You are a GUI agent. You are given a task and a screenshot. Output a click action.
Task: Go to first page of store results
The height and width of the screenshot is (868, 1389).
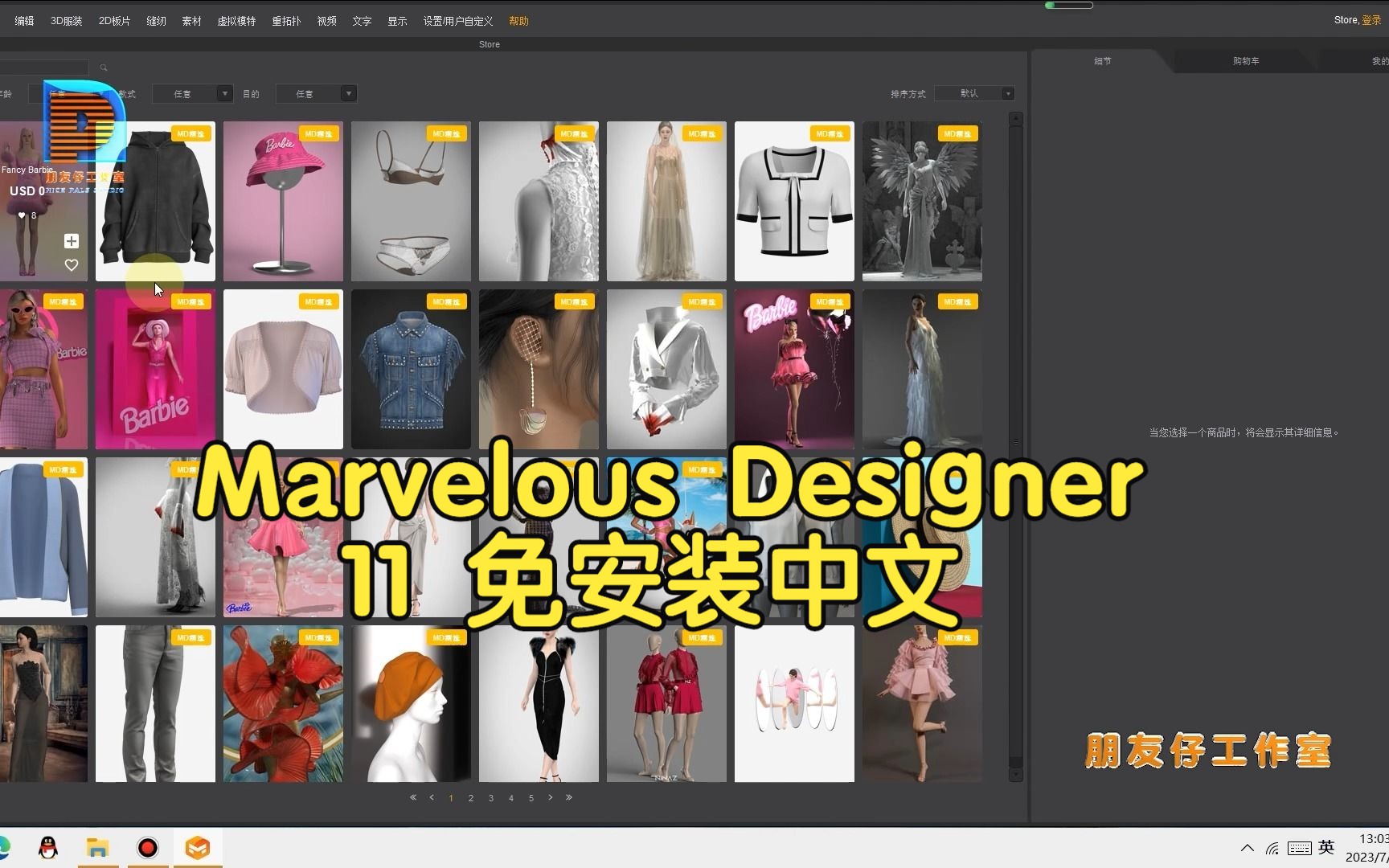coord(413,797)
